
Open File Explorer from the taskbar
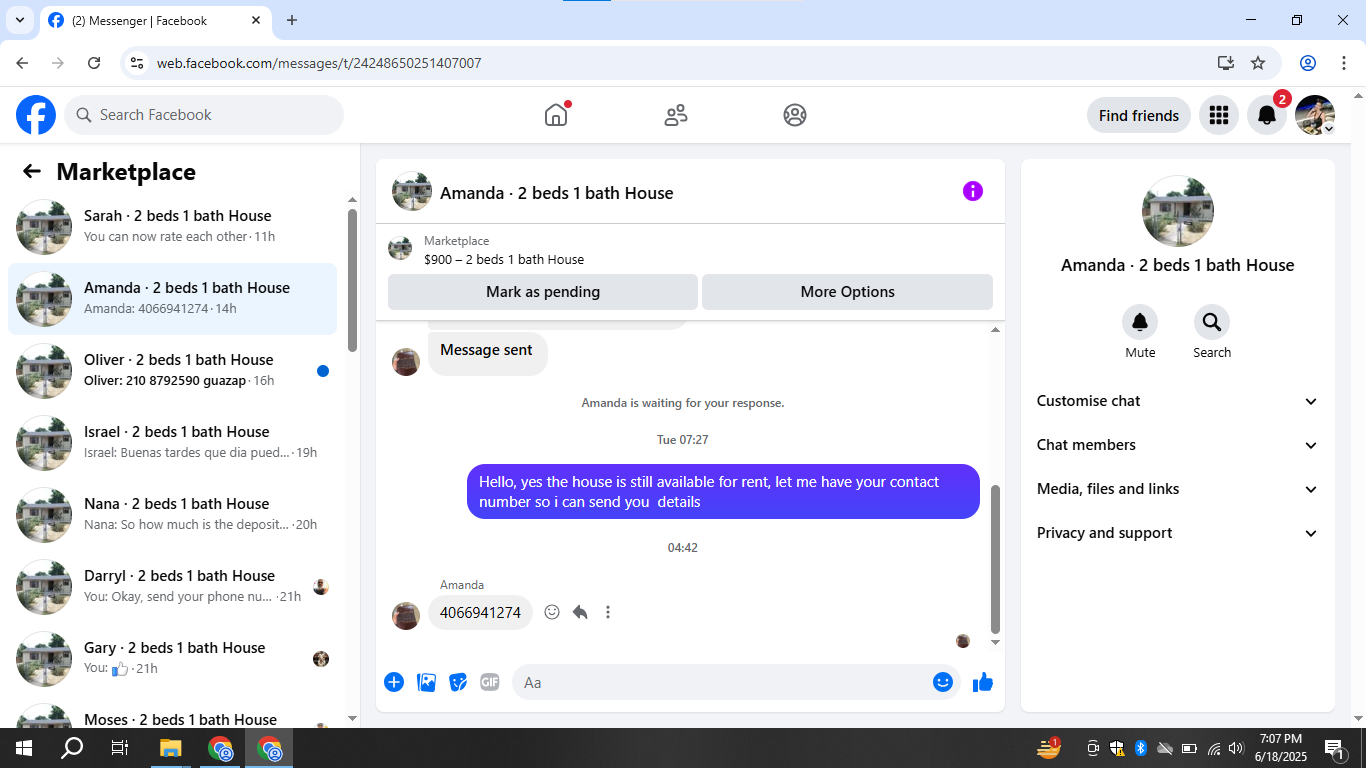(170, 748)
